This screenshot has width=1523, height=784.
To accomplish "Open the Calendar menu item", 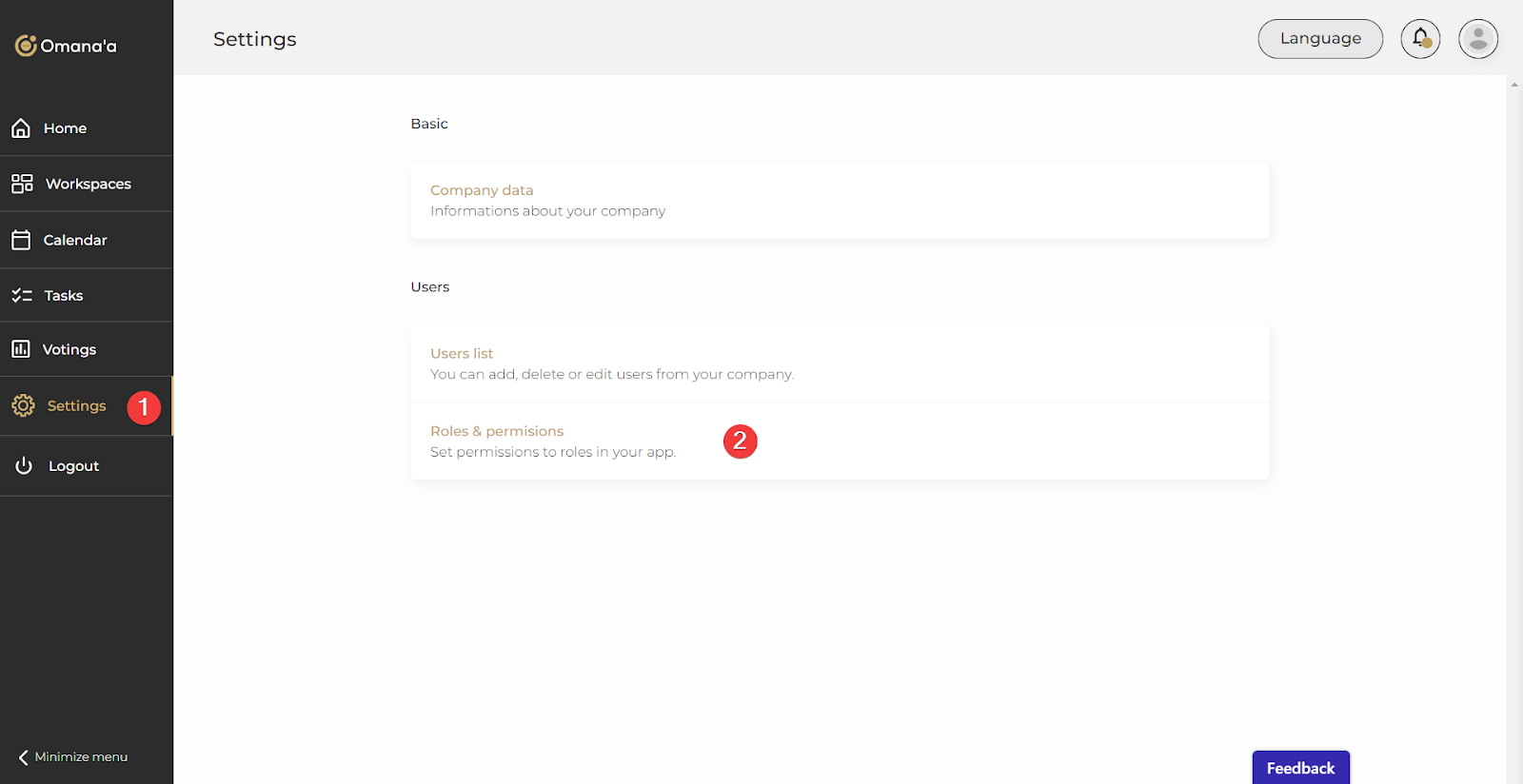I will click(x=75, y=240).
